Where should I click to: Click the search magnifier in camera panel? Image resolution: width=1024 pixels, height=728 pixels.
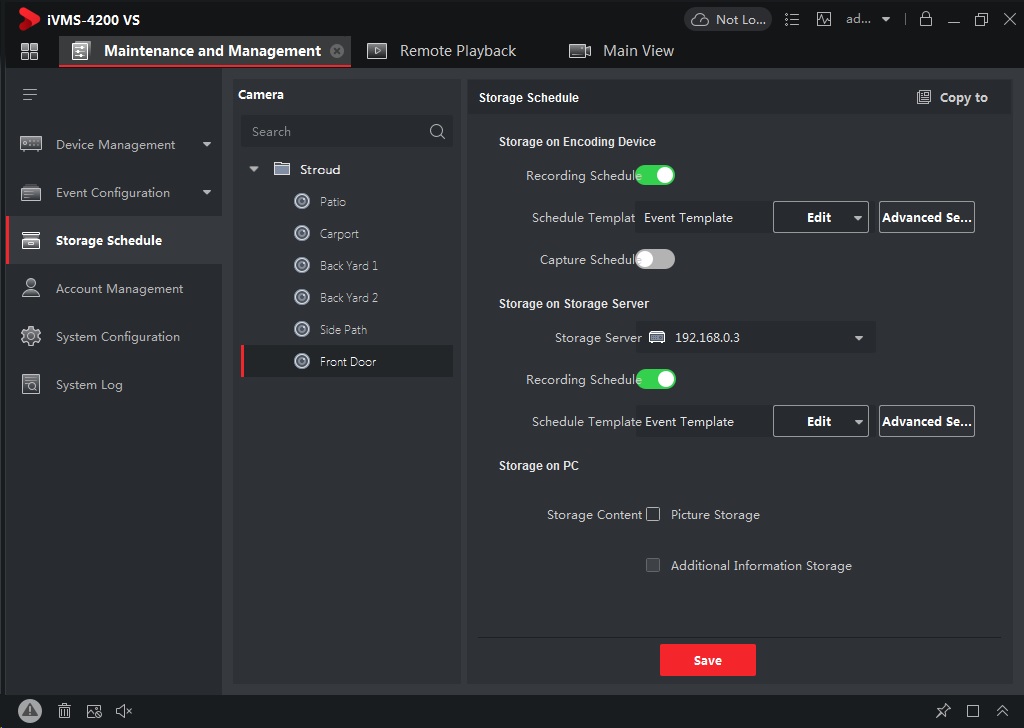tap(437, 131)
